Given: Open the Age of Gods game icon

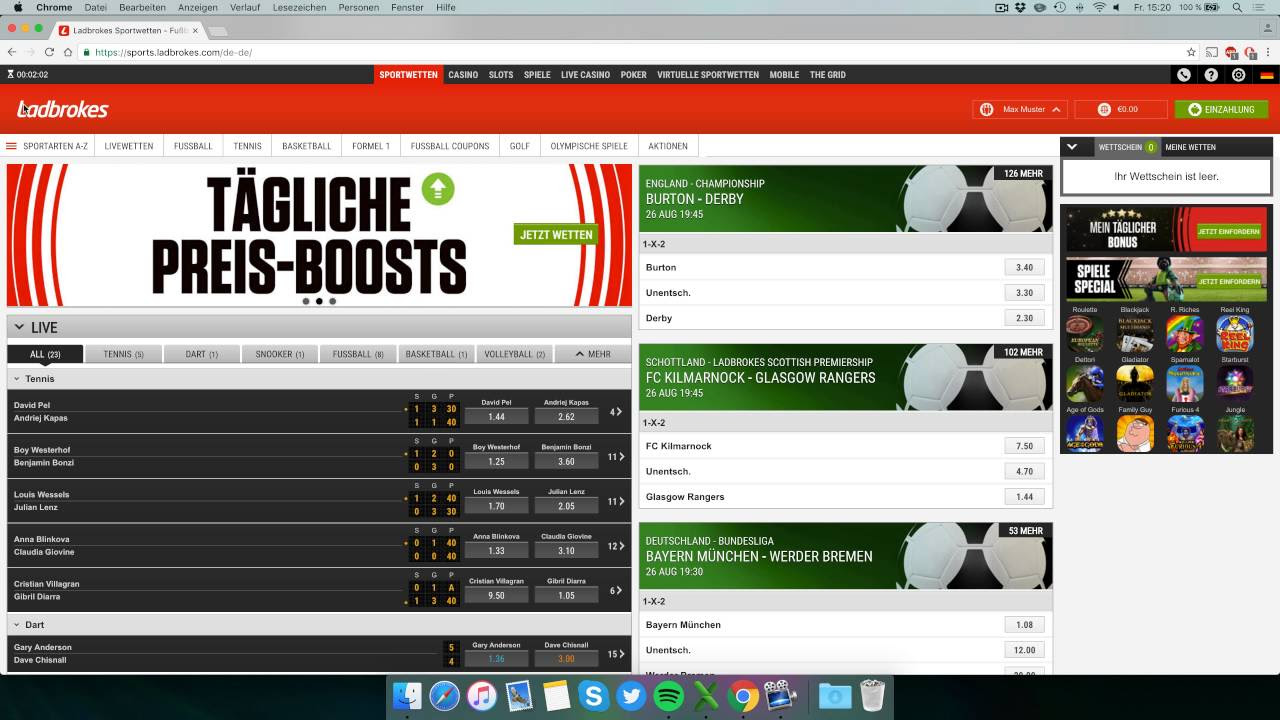Looking at the screenshot, I should click(1085, 434).
